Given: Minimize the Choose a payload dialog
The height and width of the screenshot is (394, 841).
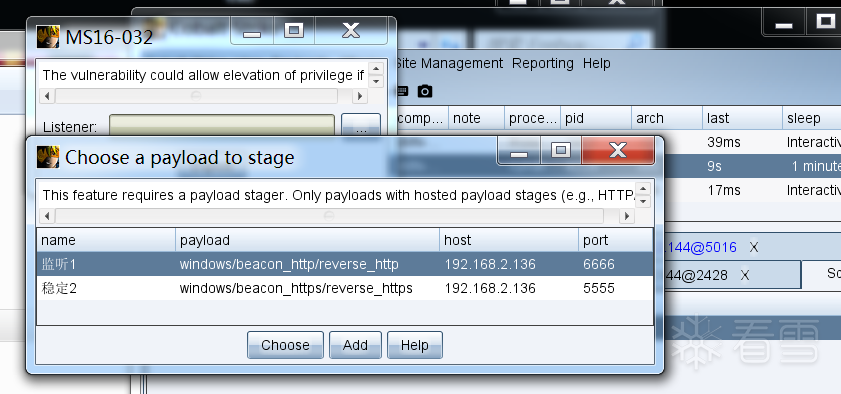Looking at the screenshot, I should (519, 150).
